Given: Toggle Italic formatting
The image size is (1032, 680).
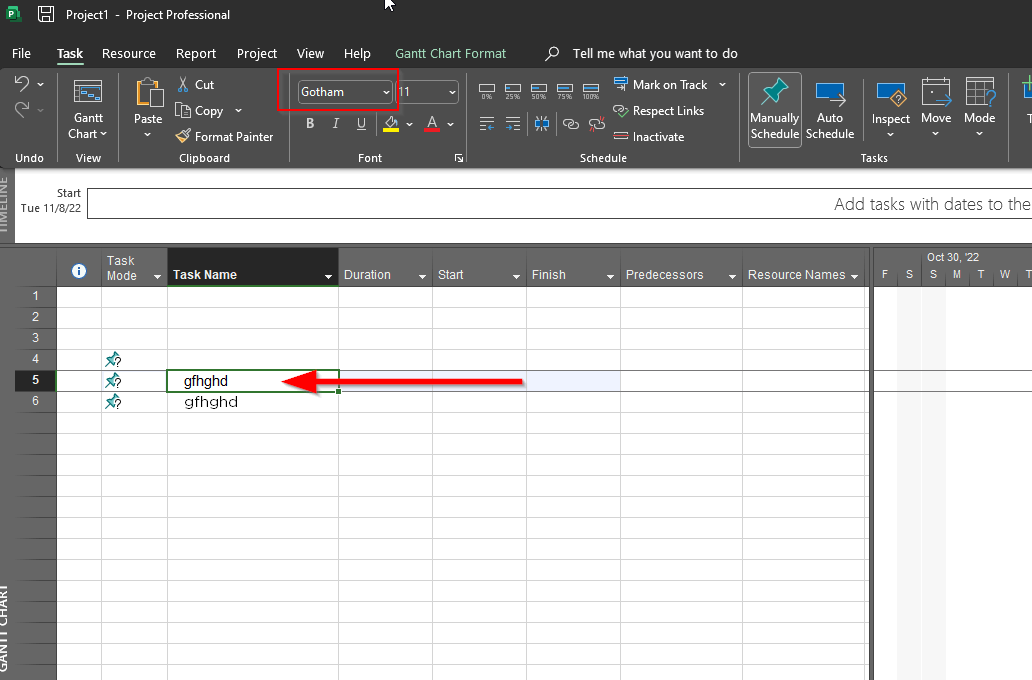Looking at the screenshot, I should pyautogui.click(x=336, y=124).
